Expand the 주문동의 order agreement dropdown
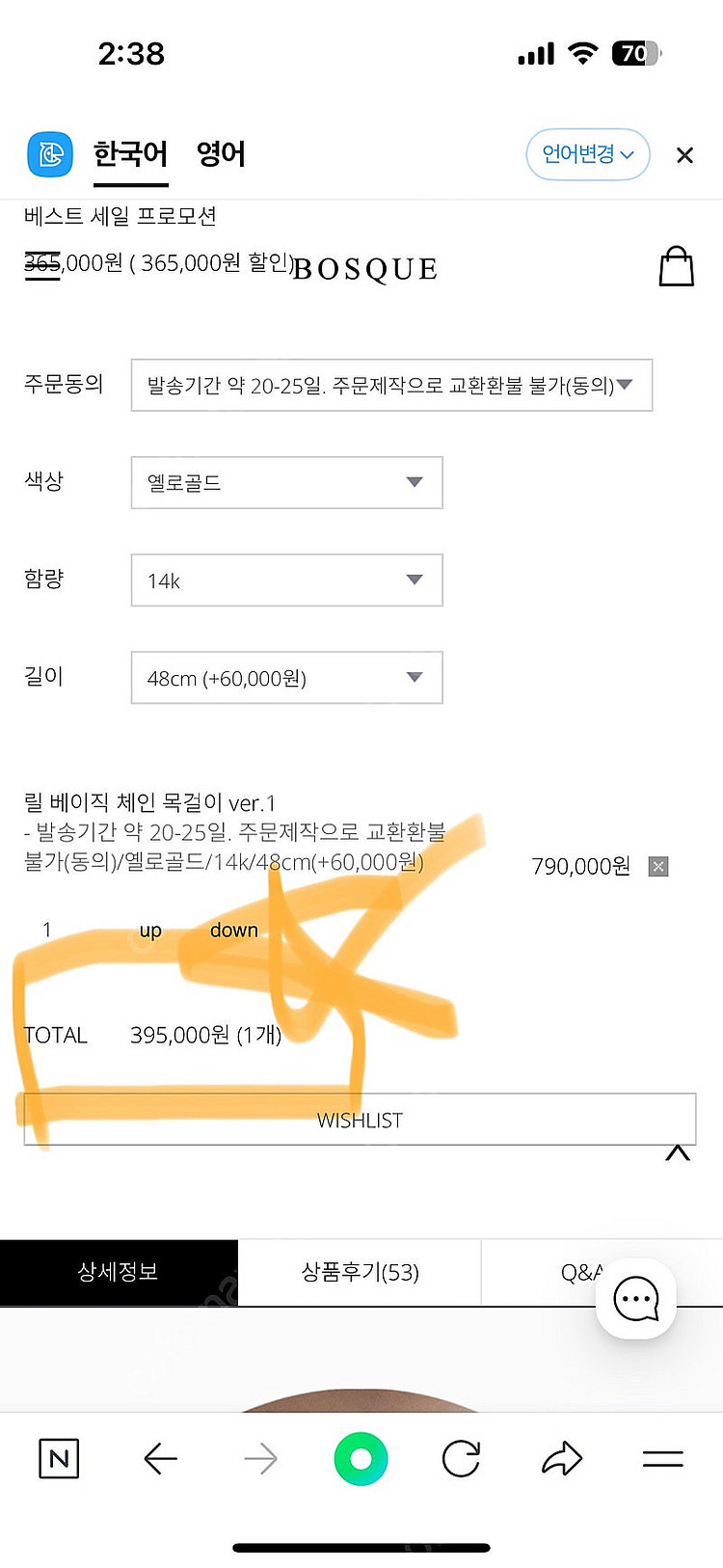 point(391,385)
